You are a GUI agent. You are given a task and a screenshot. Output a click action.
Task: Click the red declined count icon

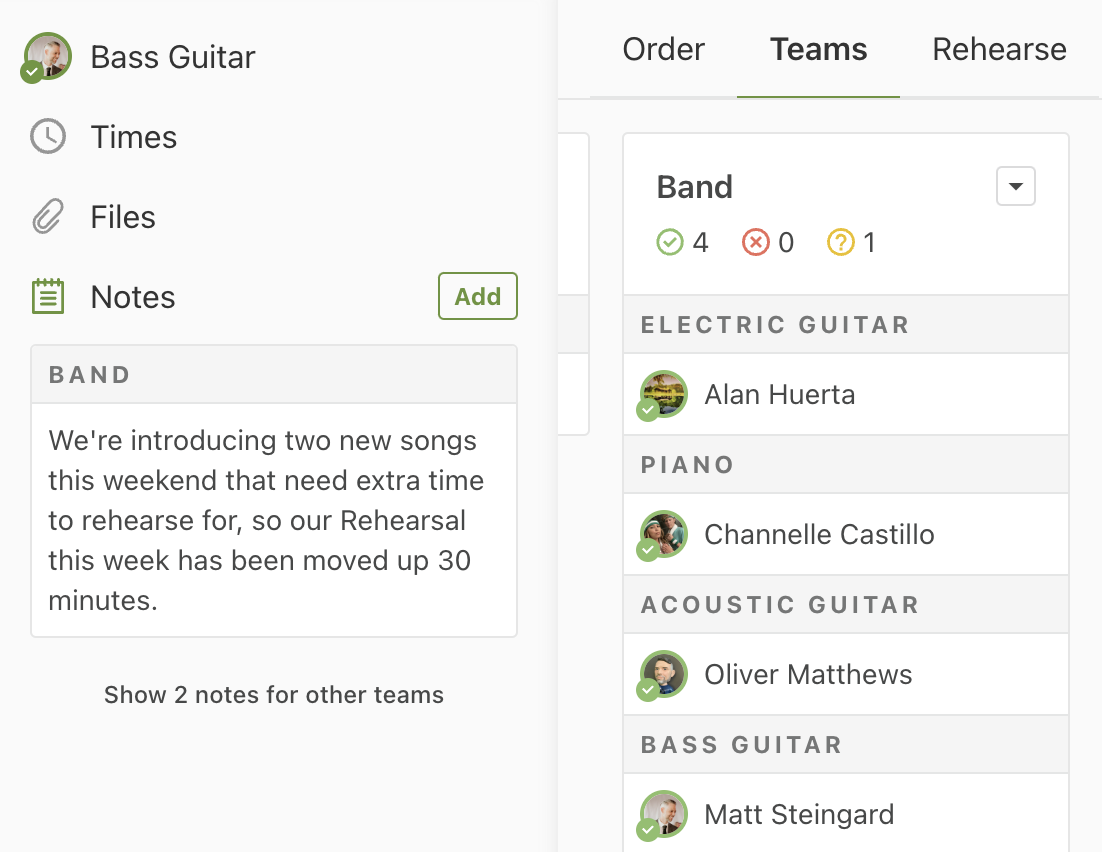tap(755, 242)
